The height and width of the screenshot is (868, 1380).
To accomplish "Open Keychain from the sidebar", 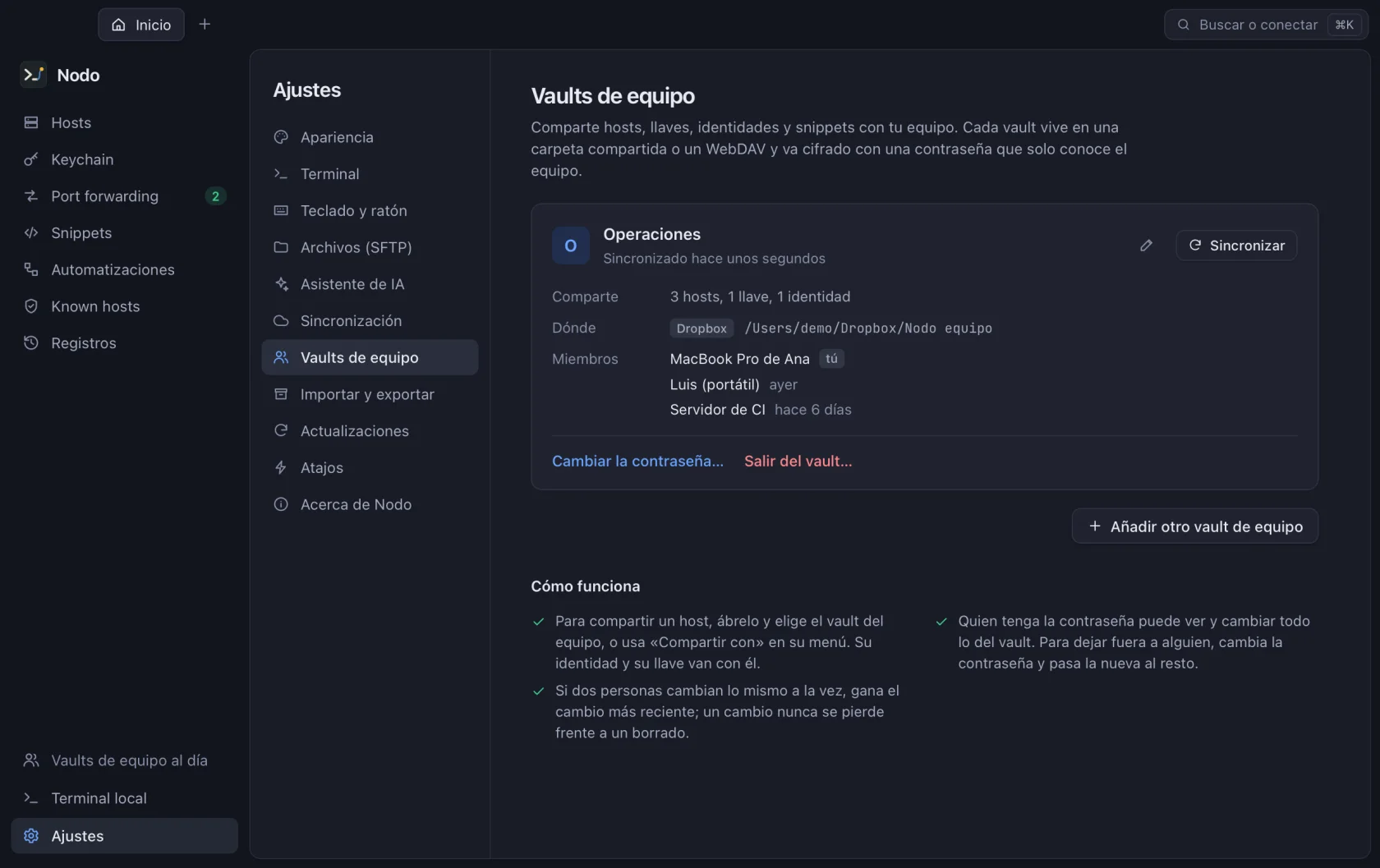I will (x=125, y=159).
